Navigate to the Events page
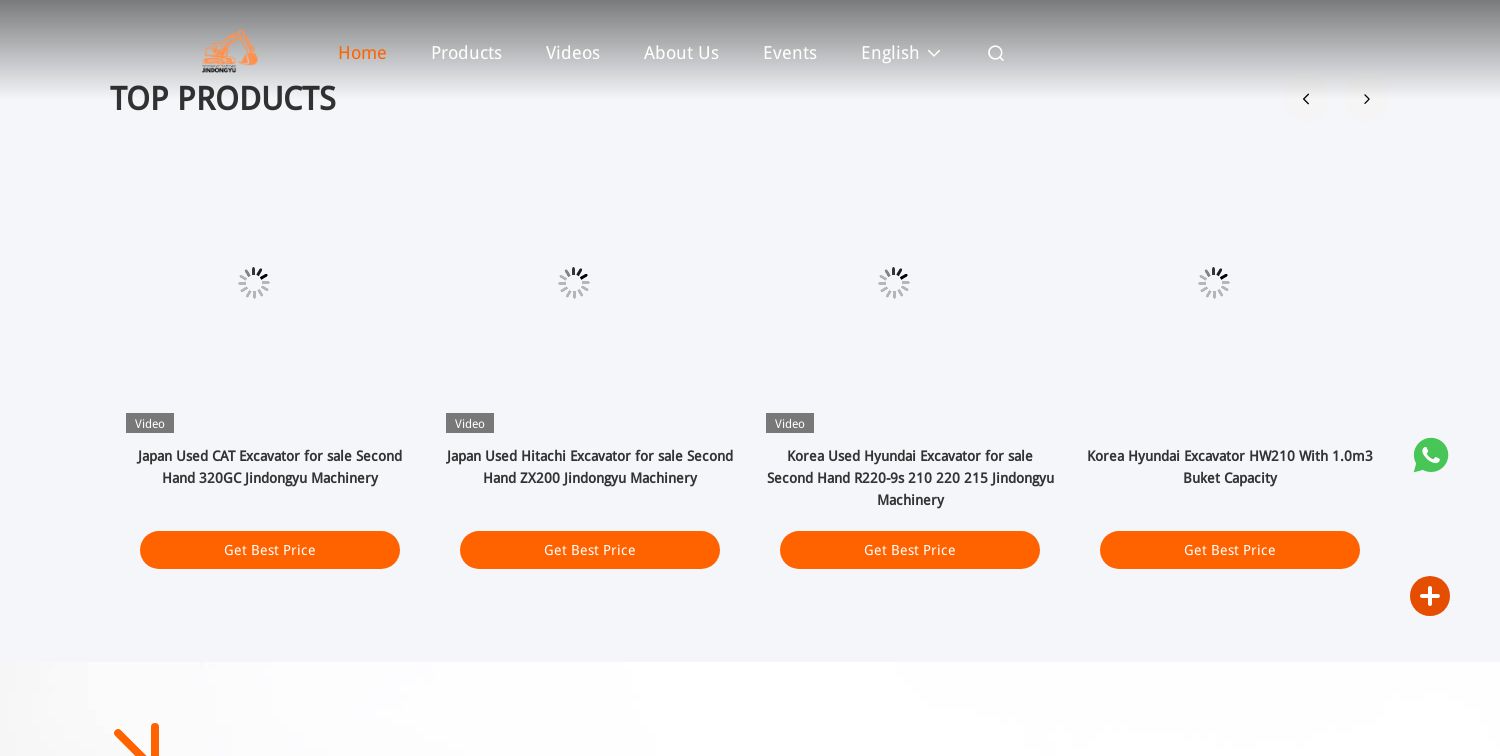Image resolution: width=1500 pixels, height=756 pixels. tap(789, 53)
